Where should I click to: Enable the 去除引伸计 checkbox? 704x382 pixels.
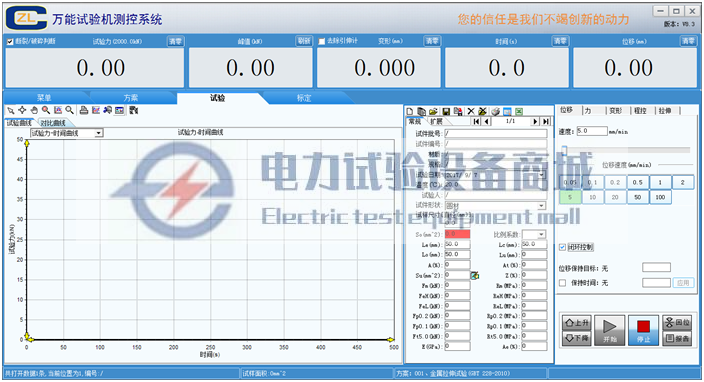click(321, 41)
